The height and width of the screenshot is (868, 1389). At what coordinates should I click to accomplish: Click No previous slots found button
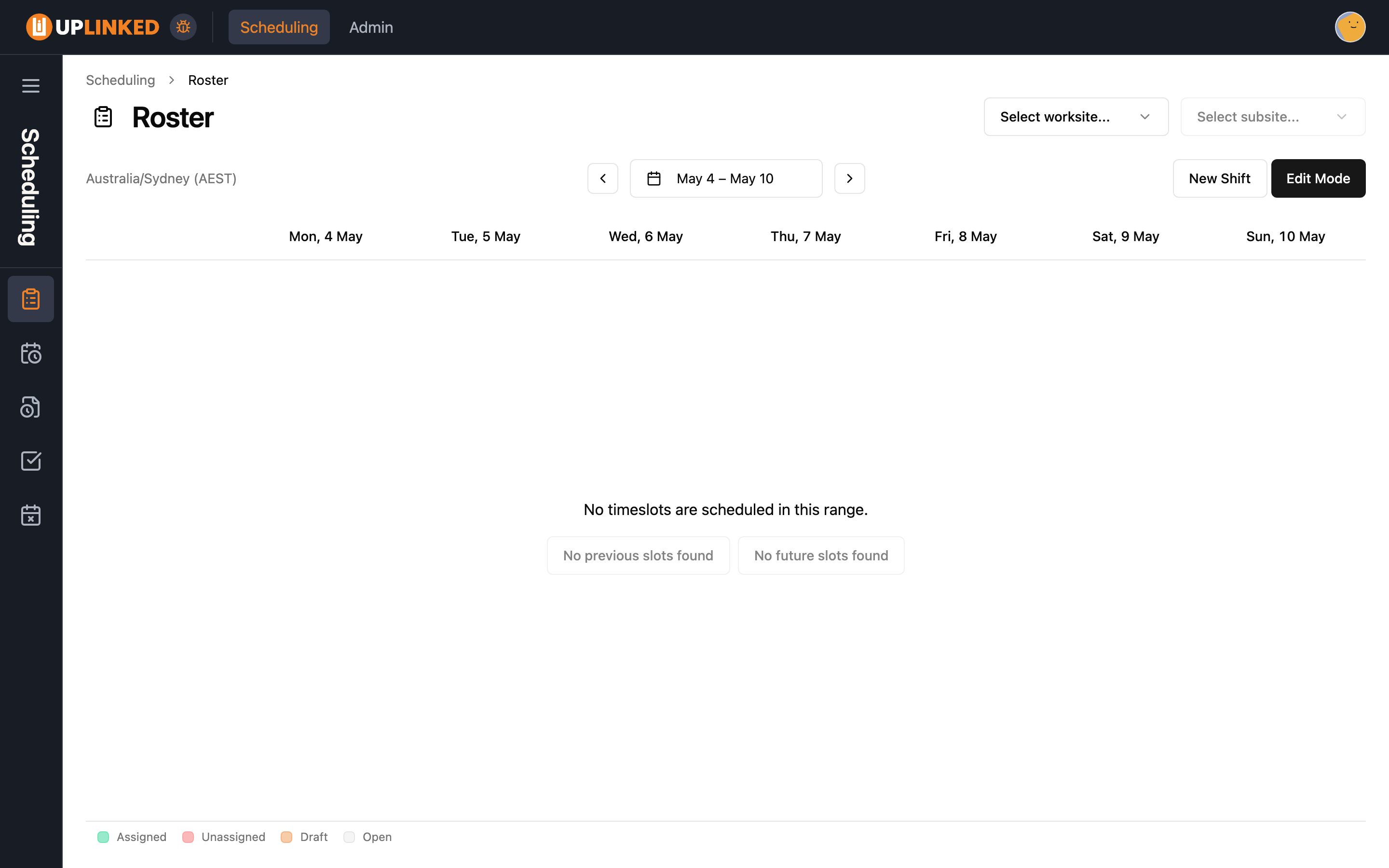click(638, 555)
